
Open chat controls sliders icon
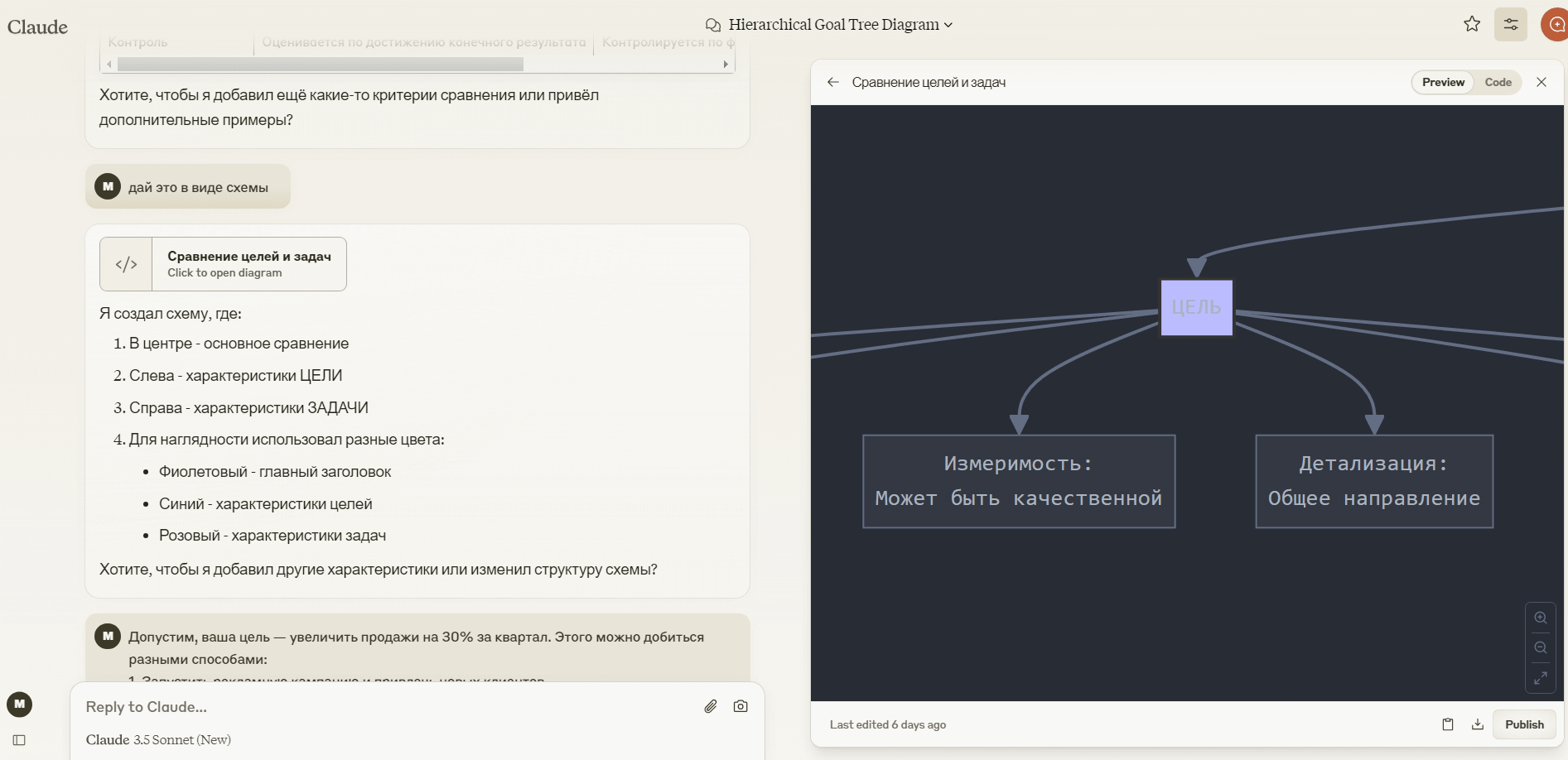pyautogui.click(x=1511, y=24)
